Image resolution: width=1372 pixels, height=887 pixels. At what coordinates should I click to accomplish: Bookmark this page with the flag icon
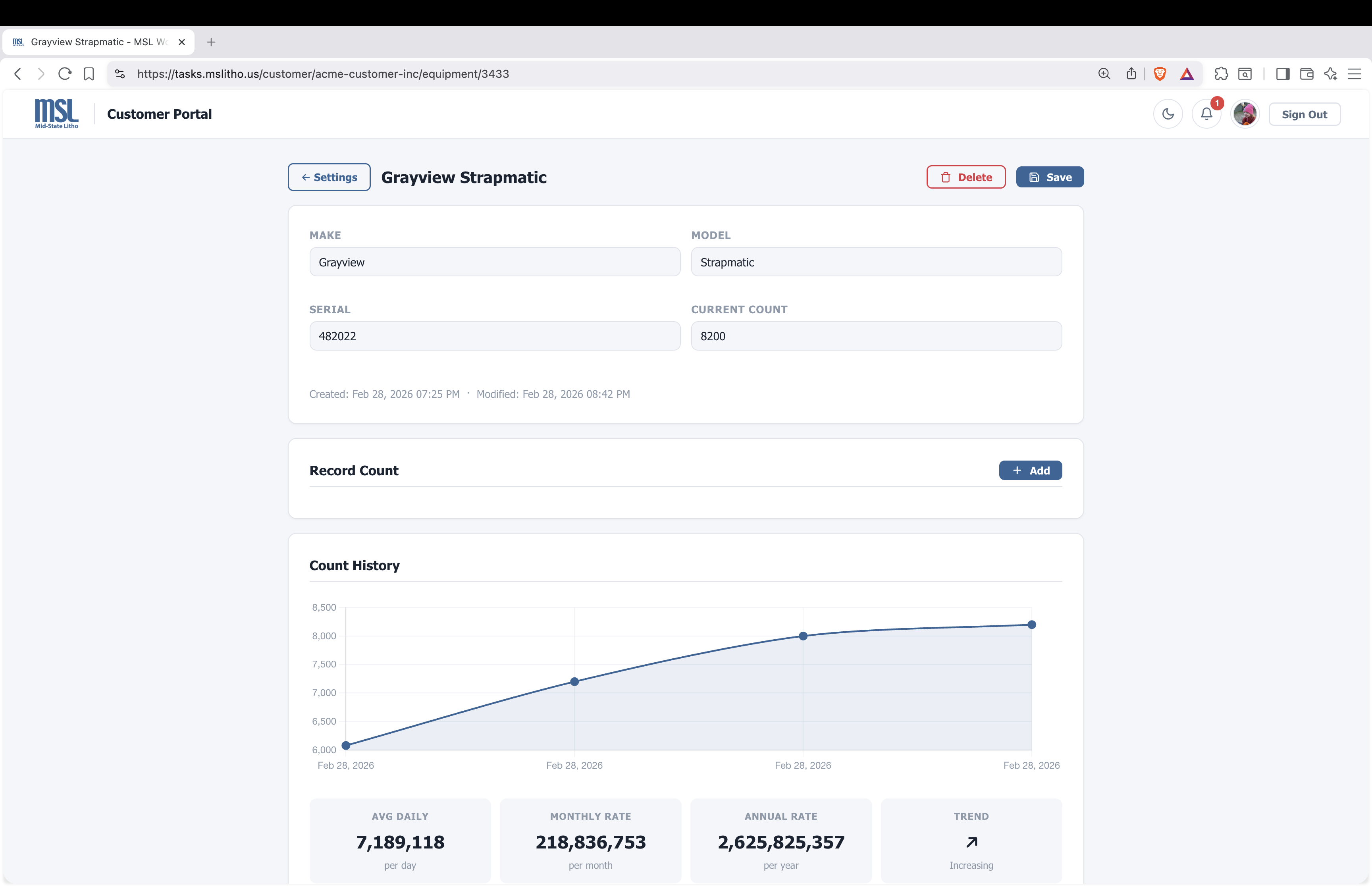[x=89, y=74]
